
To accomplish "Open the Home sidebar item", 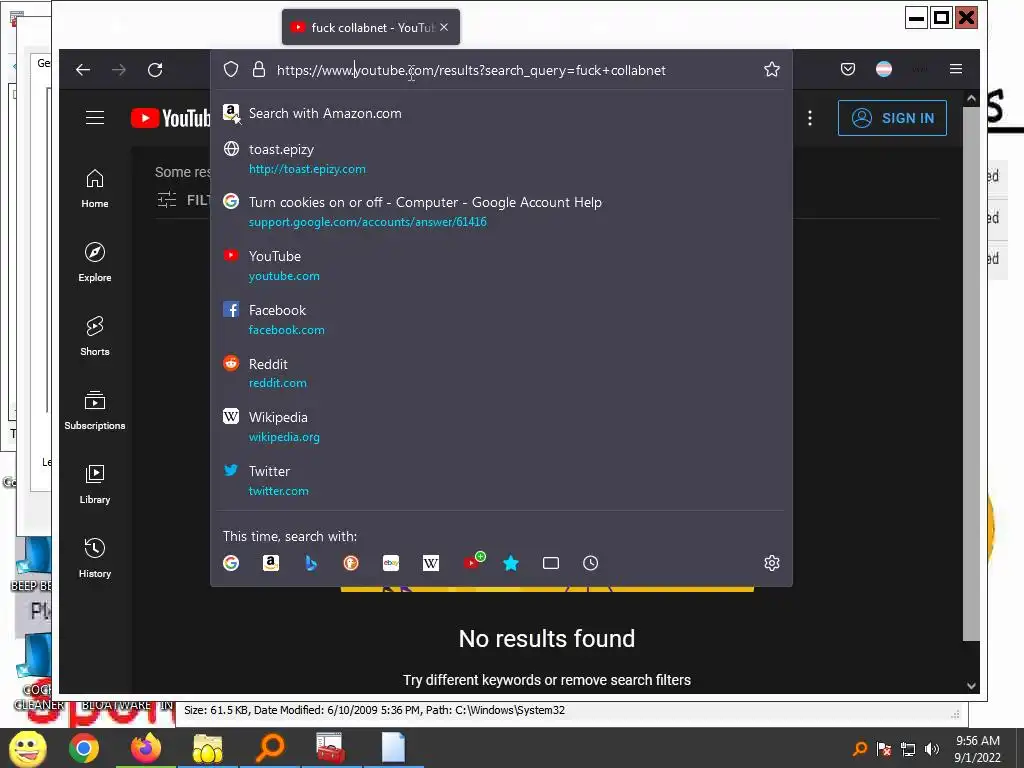I will pyautogui.click(x=95, y=189).
